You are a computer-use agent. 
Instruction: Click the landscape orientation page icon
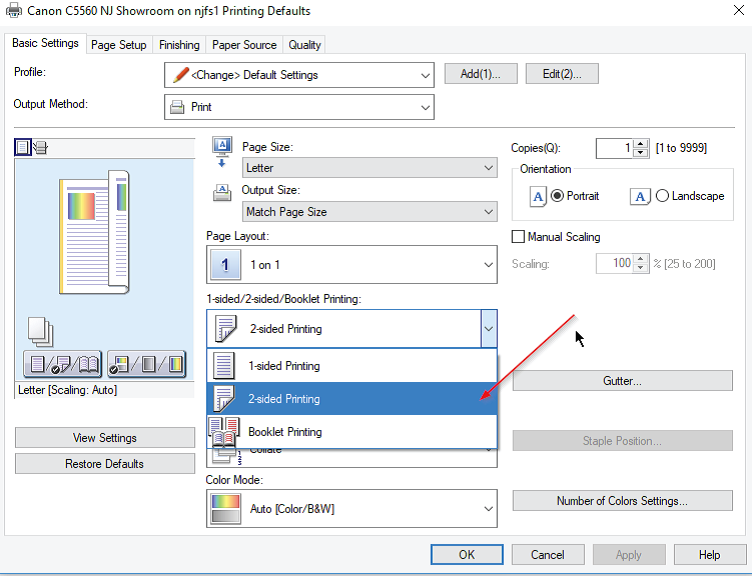tap(641, 196)
